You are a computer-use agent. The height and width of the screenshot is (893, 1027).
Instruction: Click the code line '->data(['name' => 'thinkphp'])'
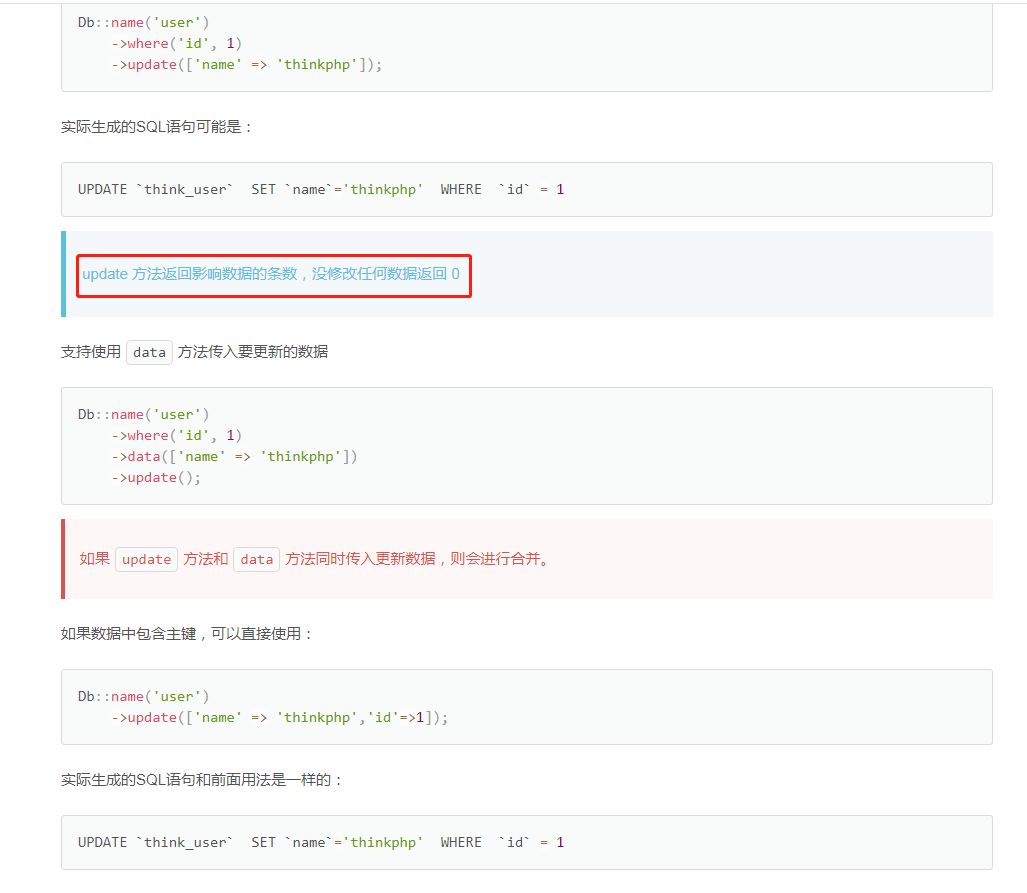234,457
